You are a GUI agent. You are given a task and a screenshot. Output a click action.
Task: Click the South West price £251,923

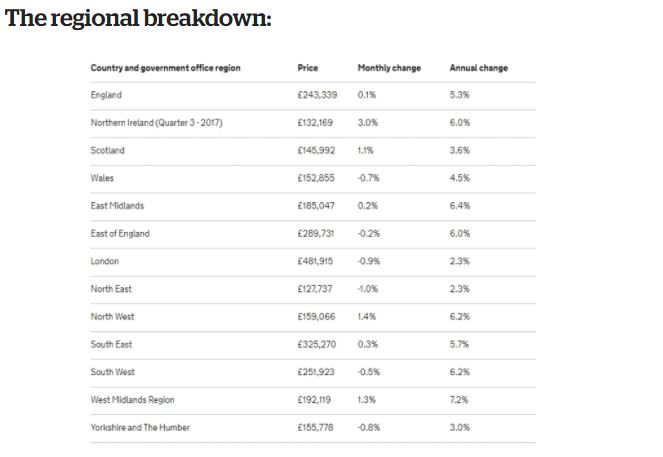(x=318, y=372)
